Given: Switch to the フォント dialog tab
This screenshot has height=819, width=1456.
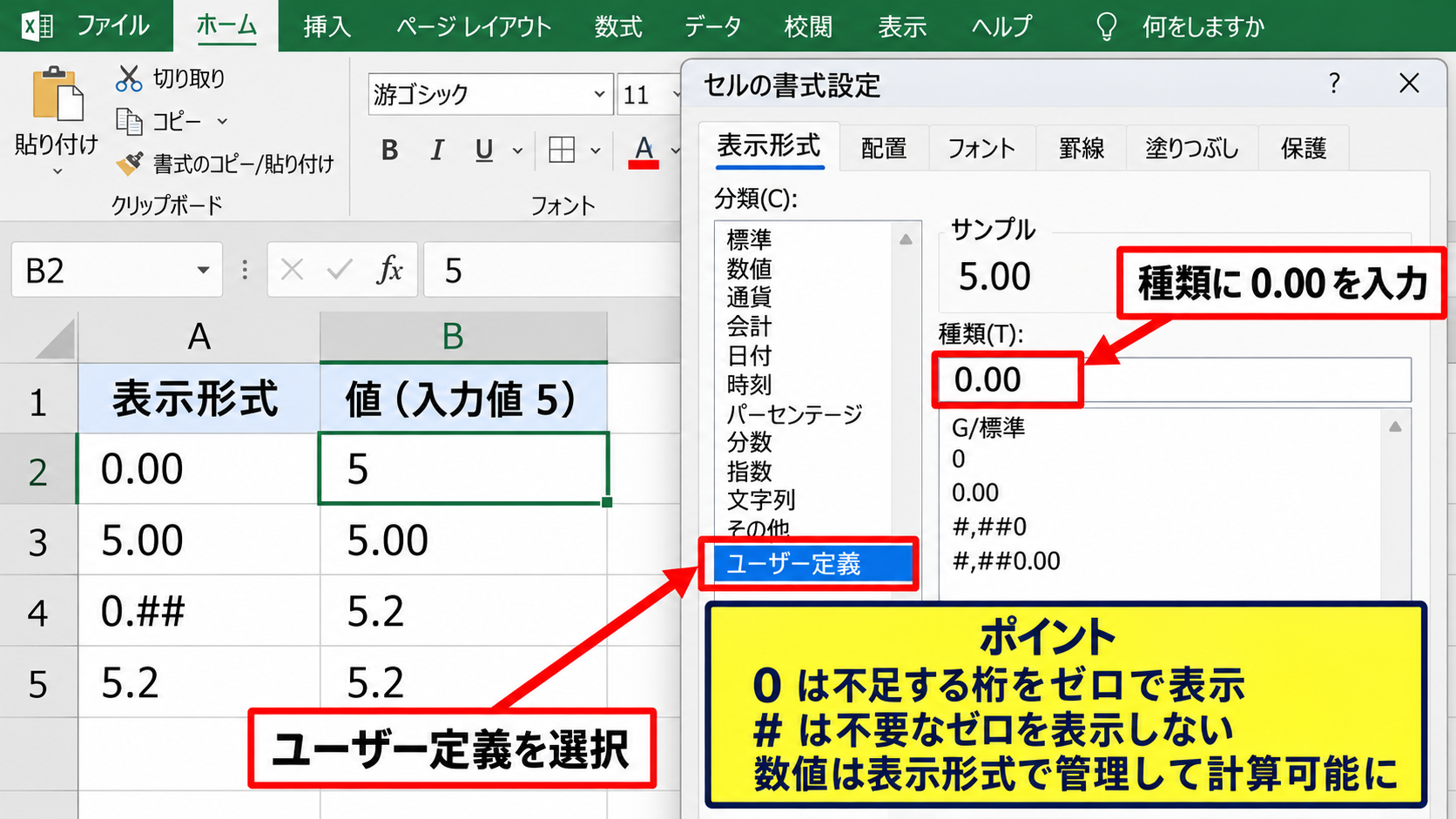Looking at the screenshot, I should click(981, 148).
